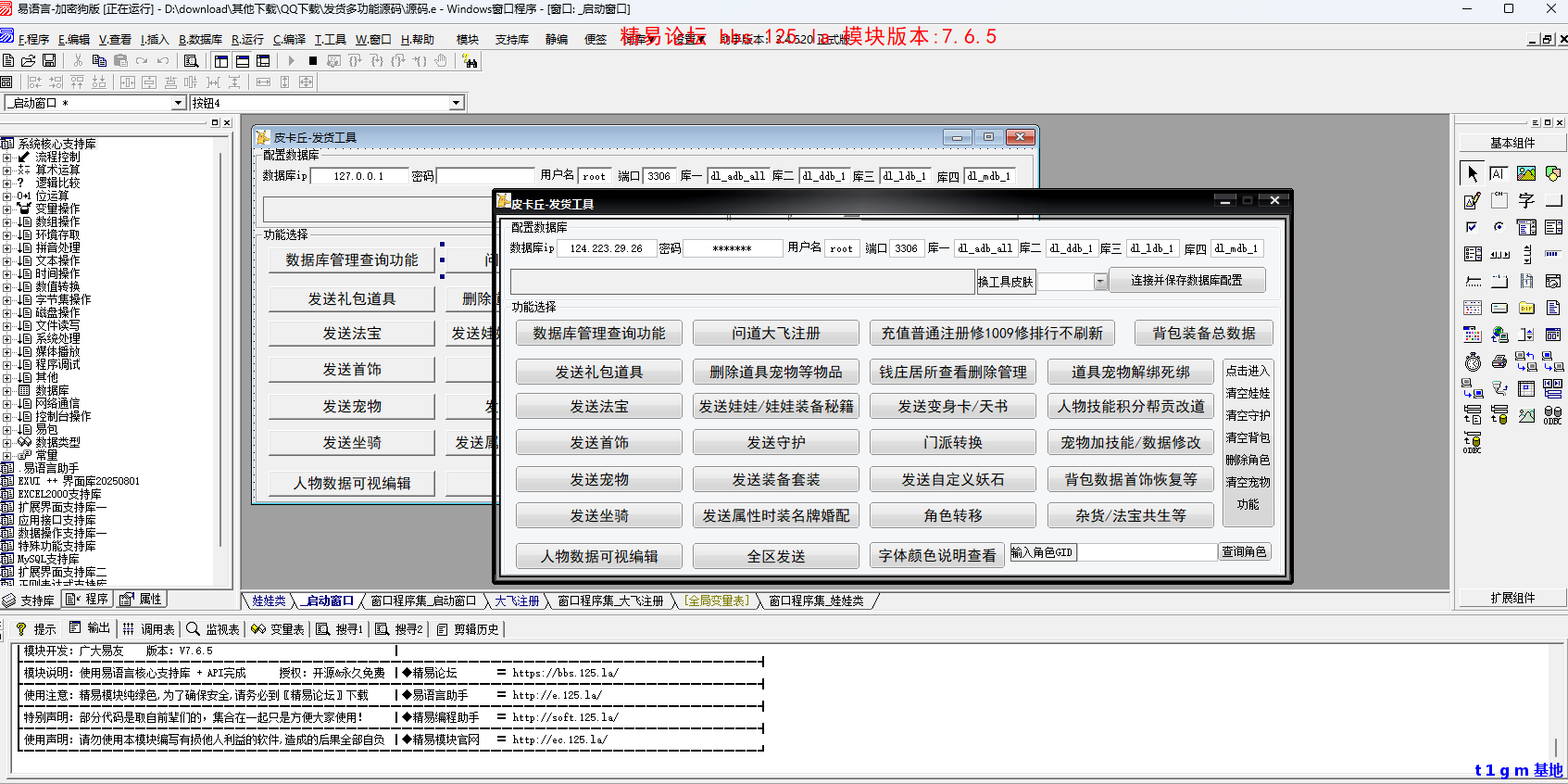Select the radio button component icon
This screenshot has width=1568, height=784.
(x=1499, y=227)
